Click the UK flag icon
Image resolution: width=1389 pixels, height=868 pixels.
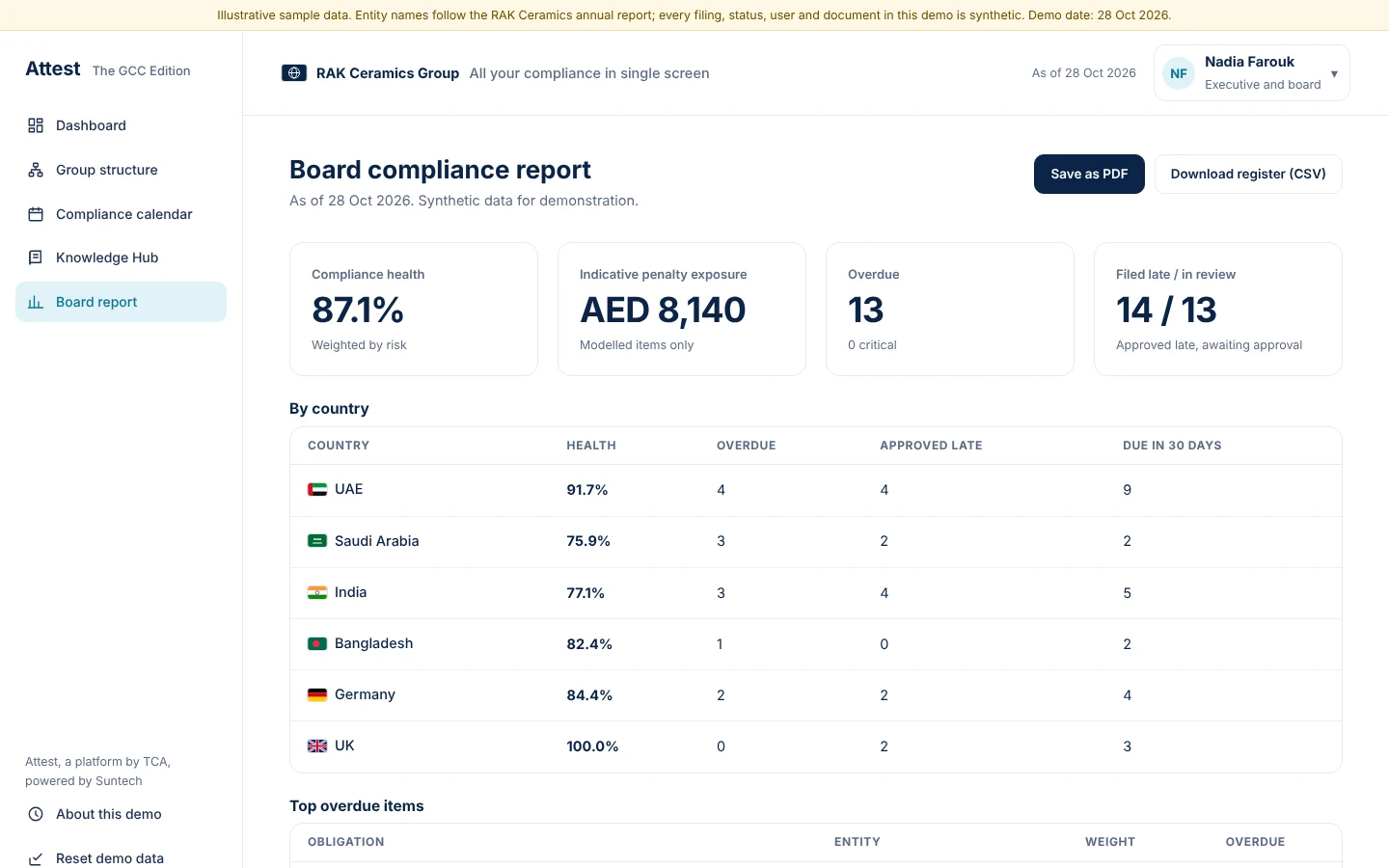tap(317, 746)
